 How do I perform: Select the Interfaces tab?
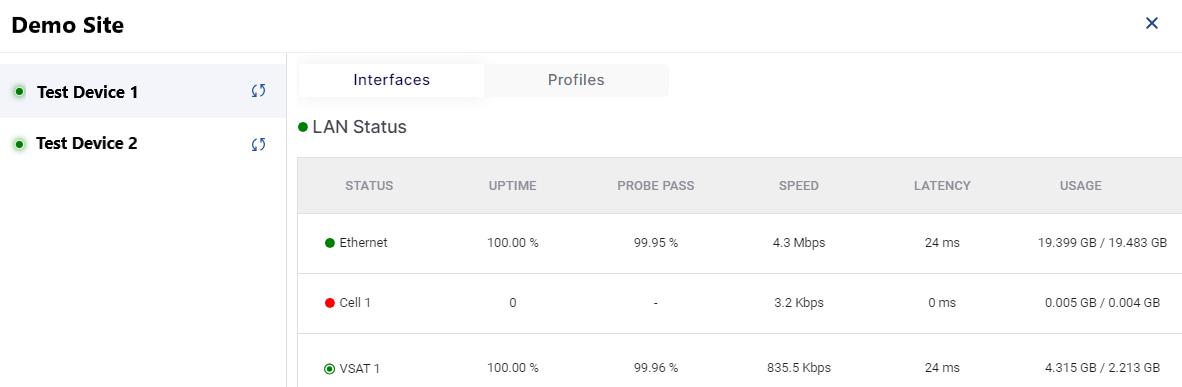[x=392, y=80]
